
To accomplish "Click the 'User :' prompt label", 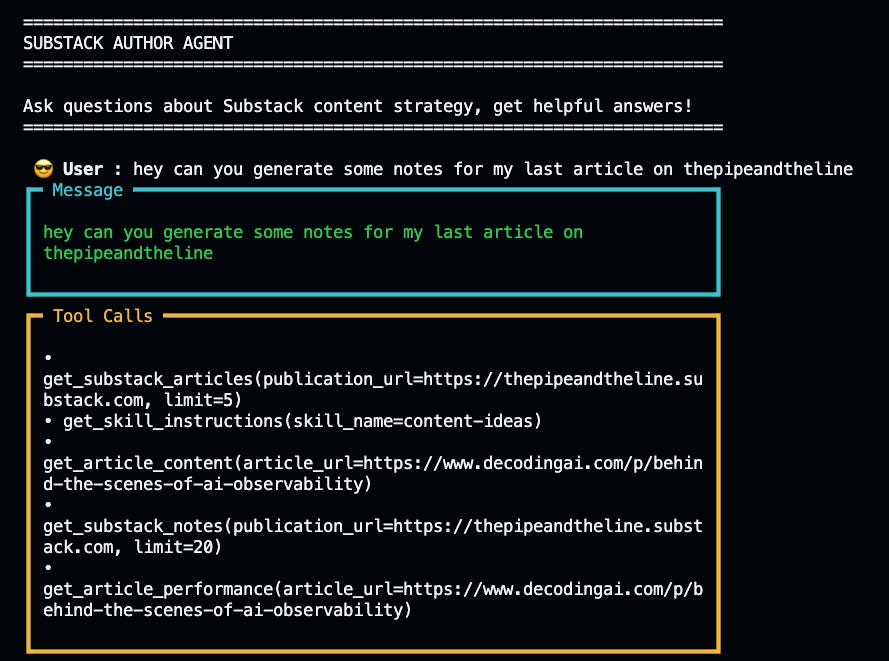I will pyautogui.click(x=92, y=169).
